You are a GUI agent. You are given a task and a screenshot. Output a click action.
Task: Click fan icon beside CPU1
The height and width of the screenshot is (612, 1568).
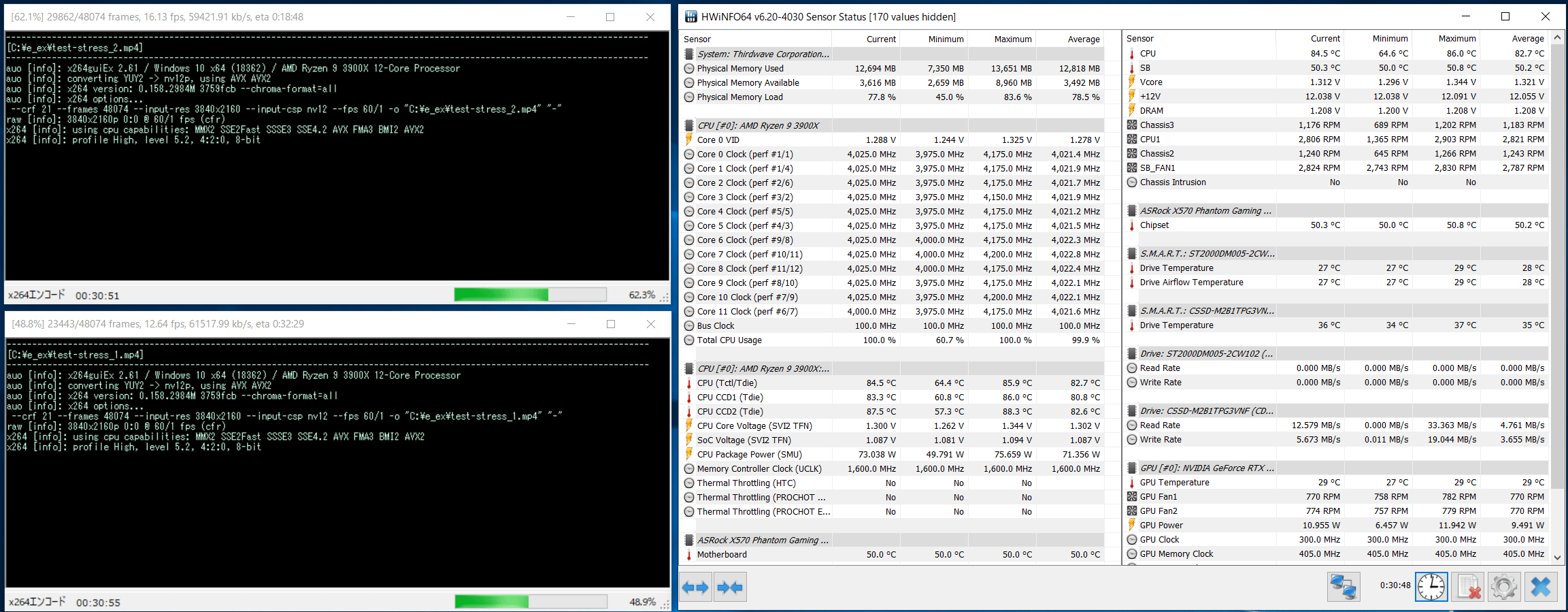click(x=1132, y=139)
